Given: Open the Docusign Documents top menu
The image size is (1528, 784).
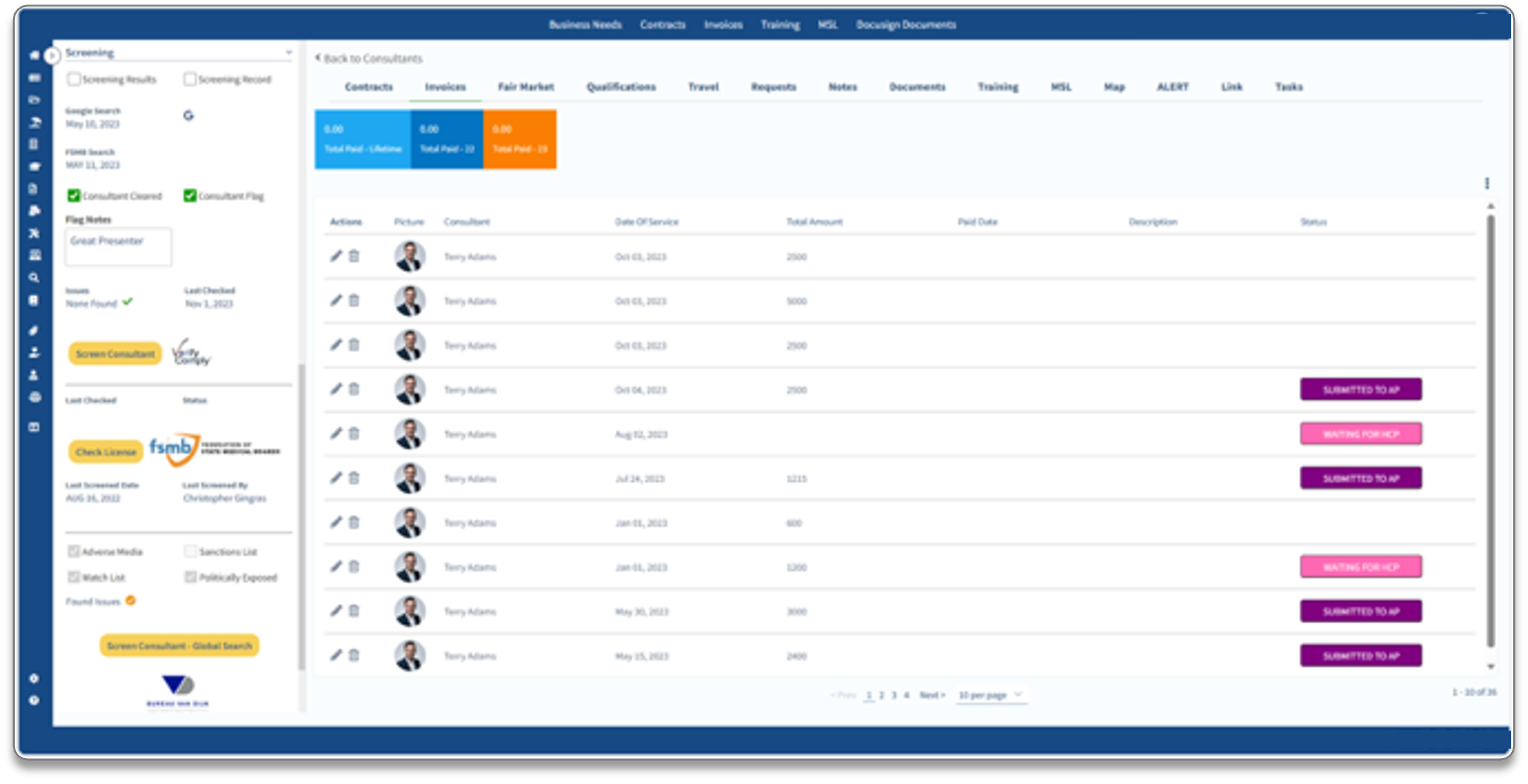Looking at the screenshot, I should point(905,25).
